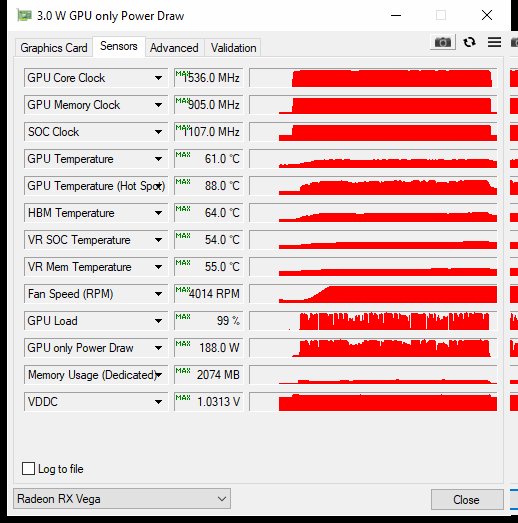Click the Close button at bottom
Viewport: 518px width, 523px height.
pyautogui.click(x=467, y=500)
